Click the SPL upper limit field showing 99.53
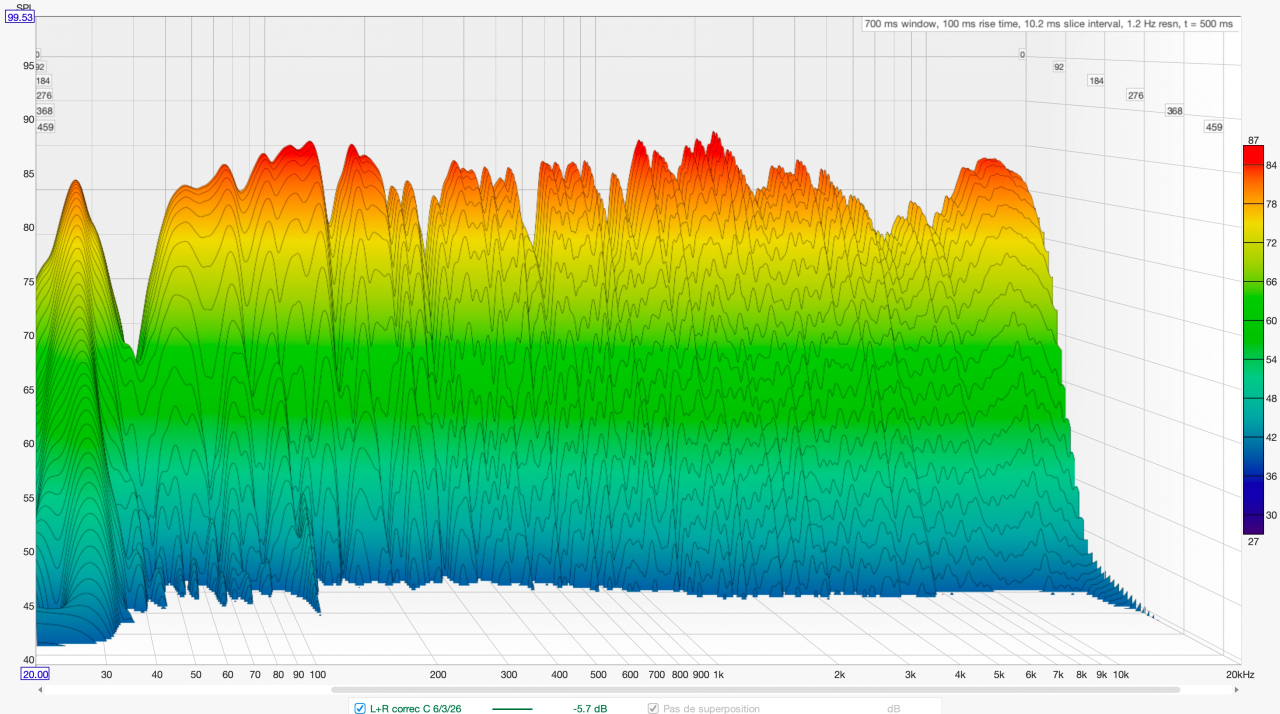The image size is (1280, 714). click(x=20, y=17)
